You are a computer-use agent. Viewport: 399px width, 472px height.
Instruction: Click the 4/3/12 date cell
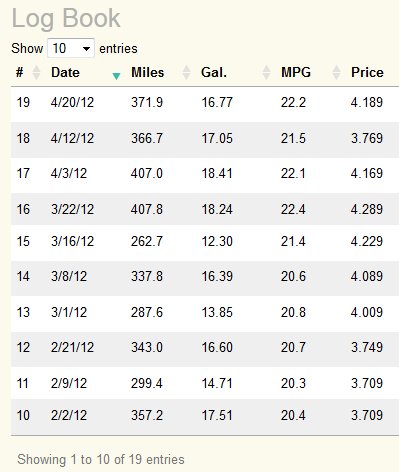69,174
